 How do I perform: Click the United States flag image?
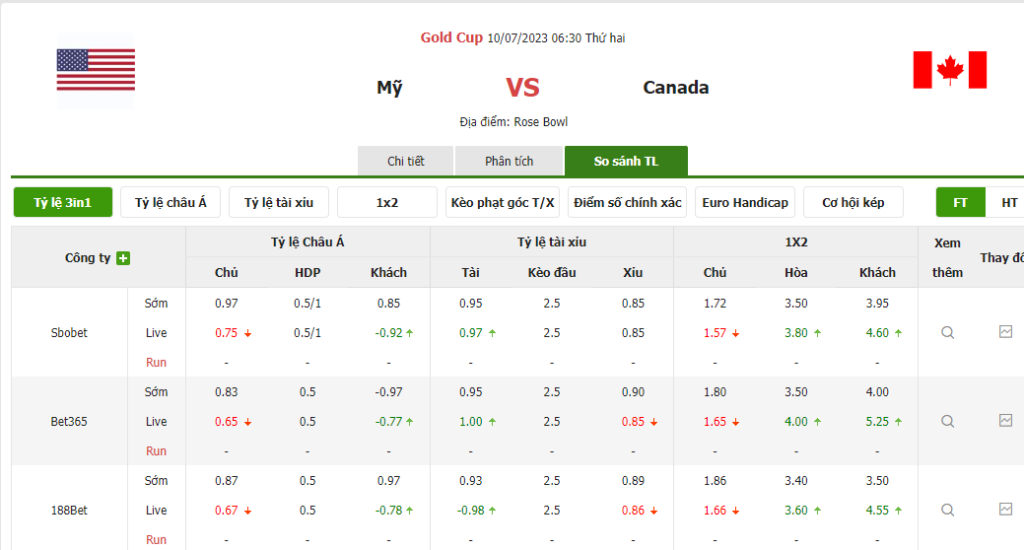click(x=96, y=70)
